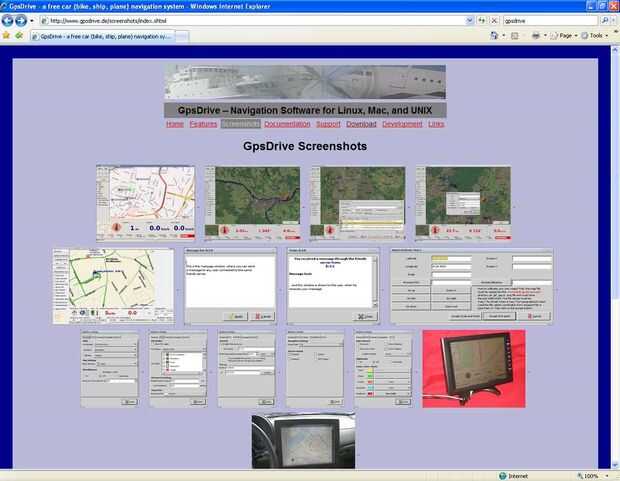620x481 pixels.
Task: Open the Download navigation link
Action: point(361,124)
